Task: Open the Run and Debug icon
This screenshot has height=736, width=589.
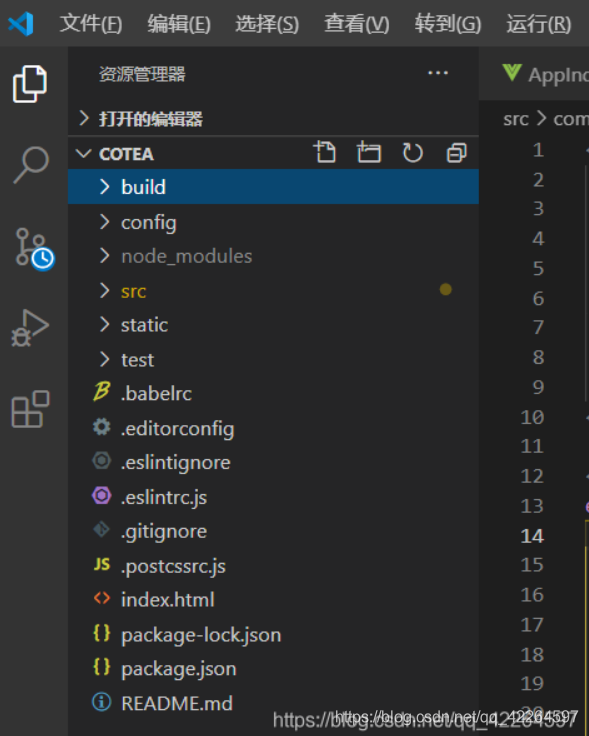Action: 30,328
